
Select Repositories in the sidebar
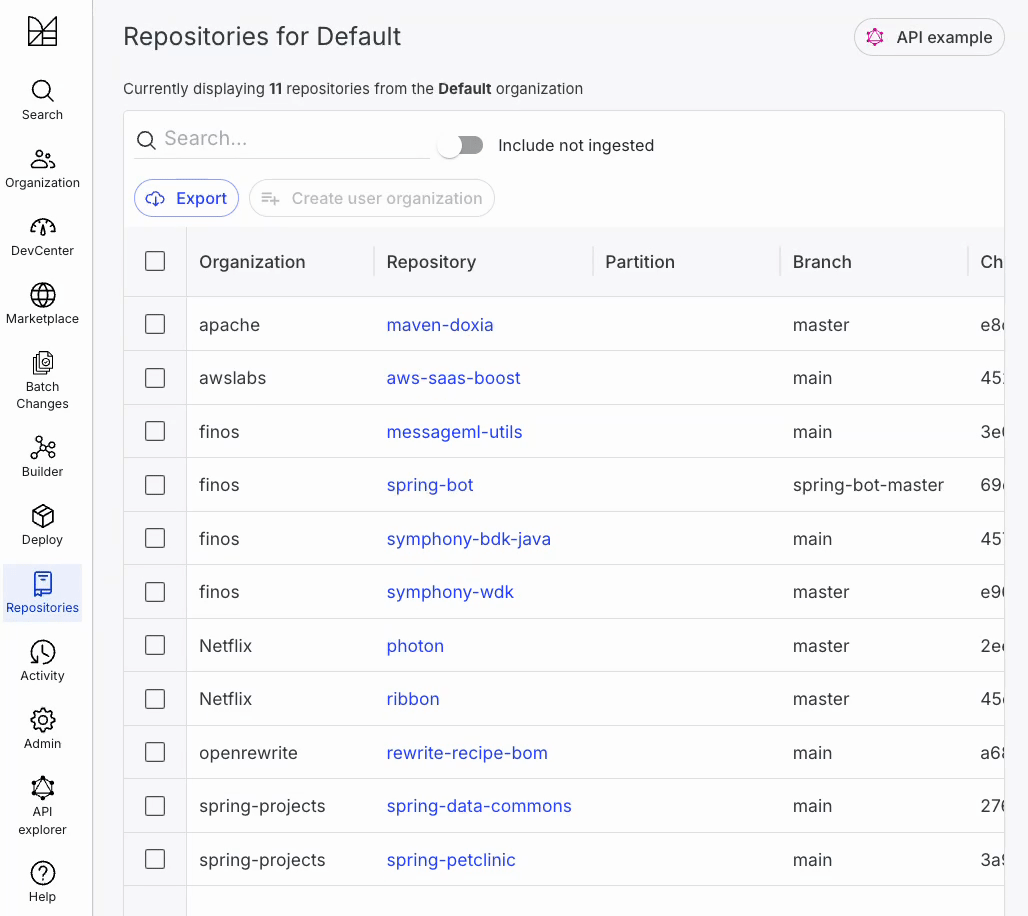[x=43, y=593]
